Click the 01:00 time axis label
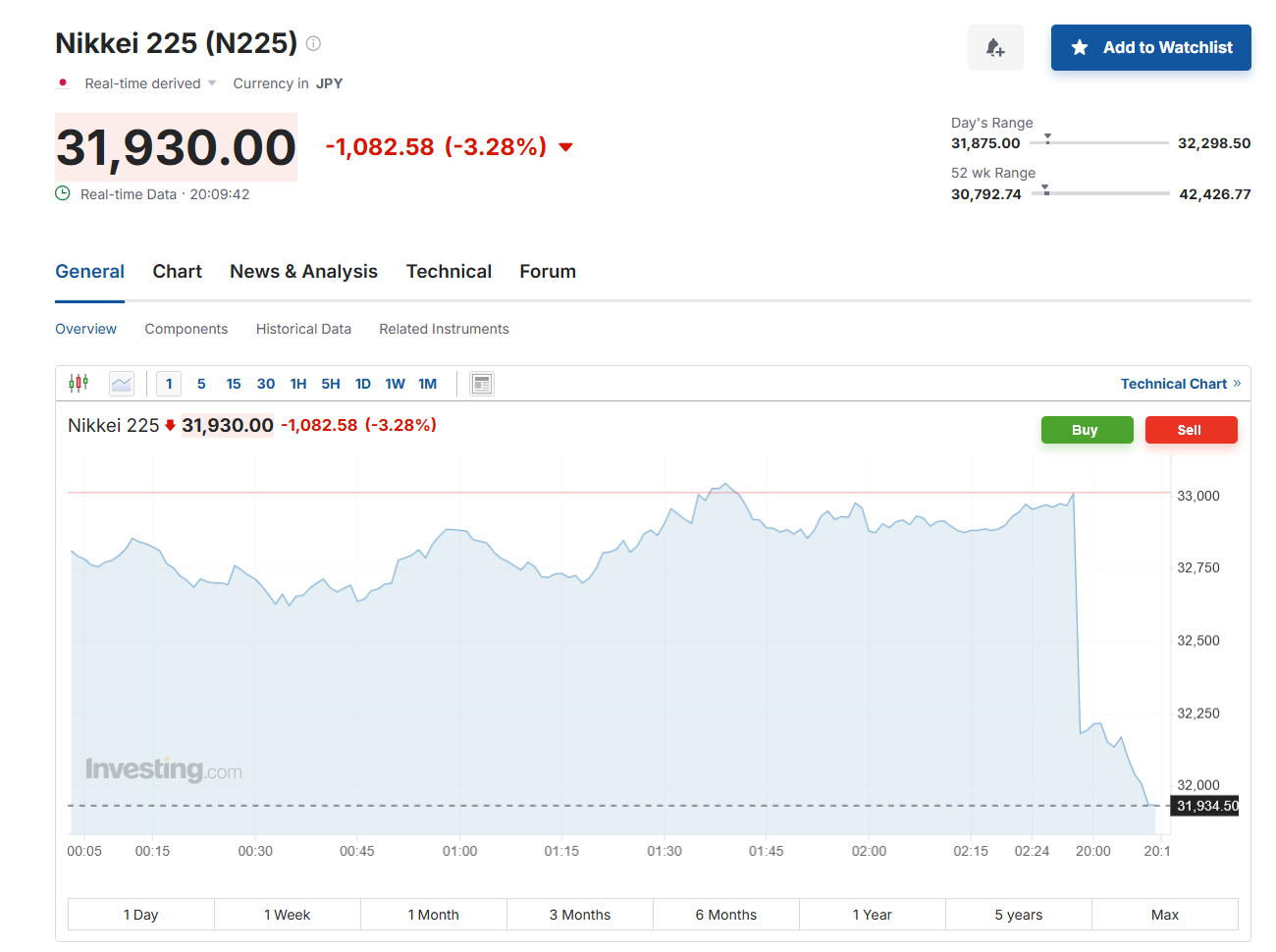1276x952 pixels. coord(459,851)
